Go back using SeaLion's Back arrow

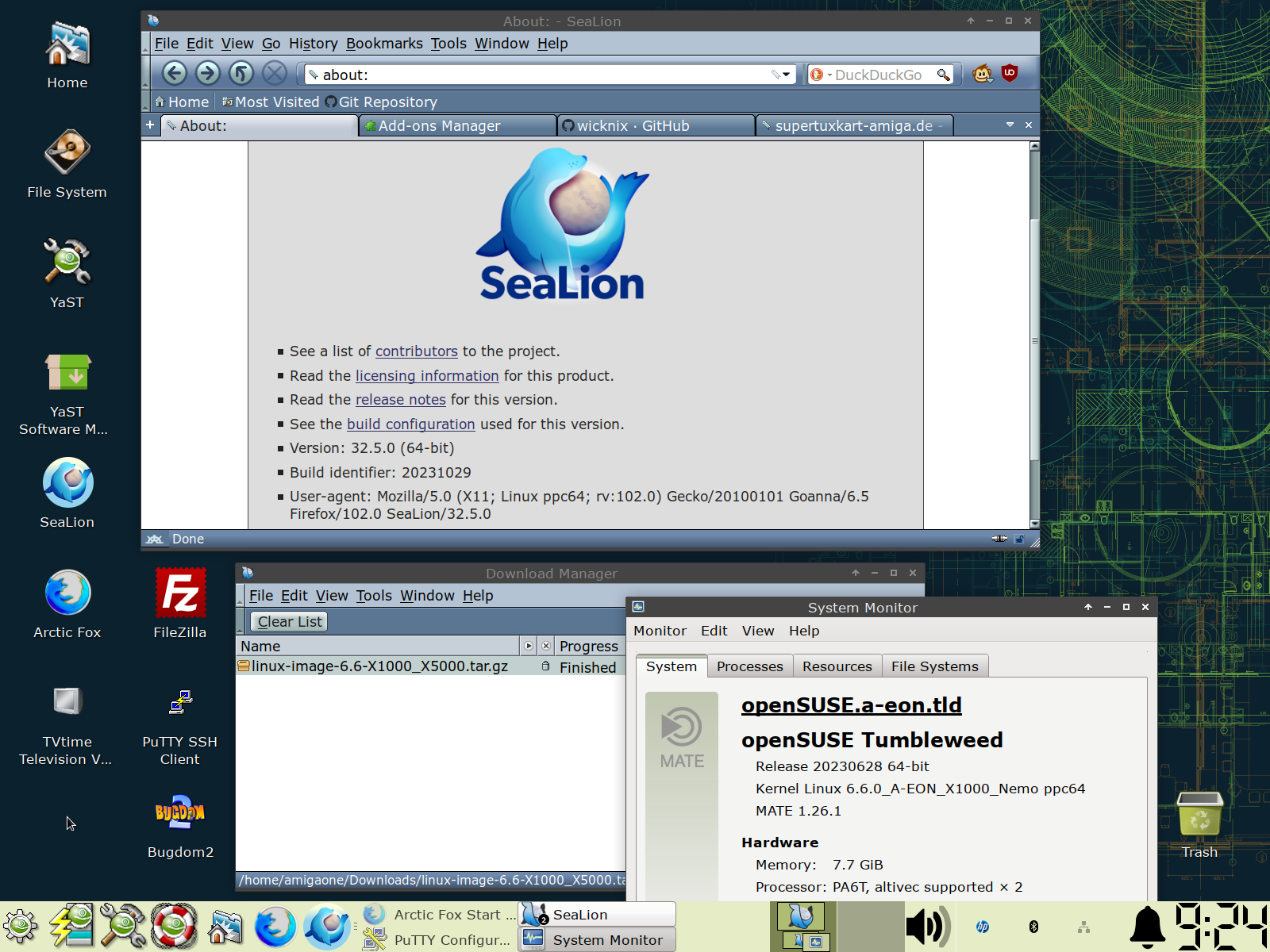pyautogui.click(x=175, y=74)
